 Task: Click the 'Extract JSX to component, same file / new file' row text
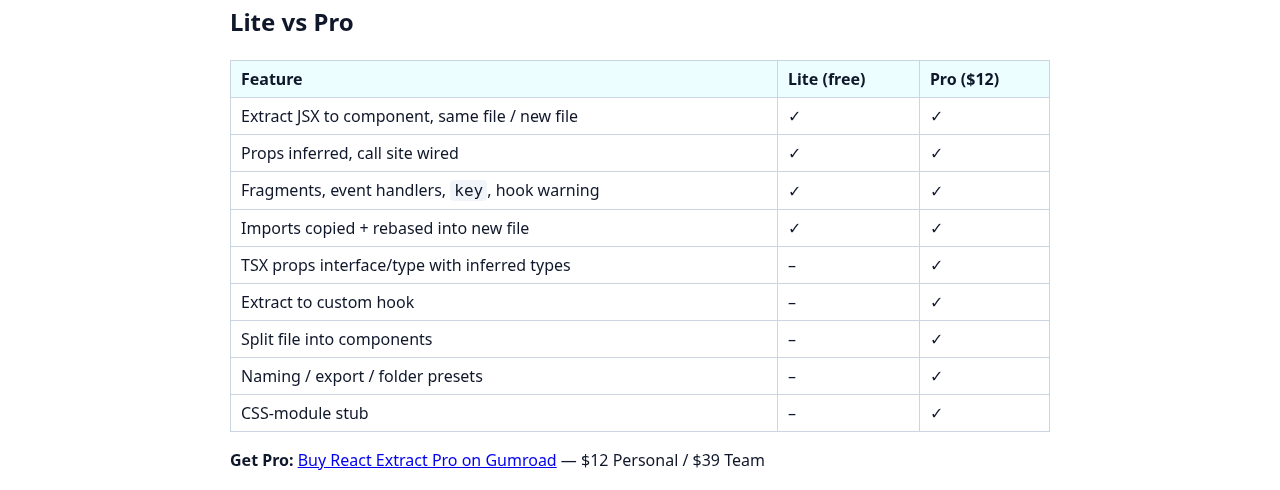(409, 116)
